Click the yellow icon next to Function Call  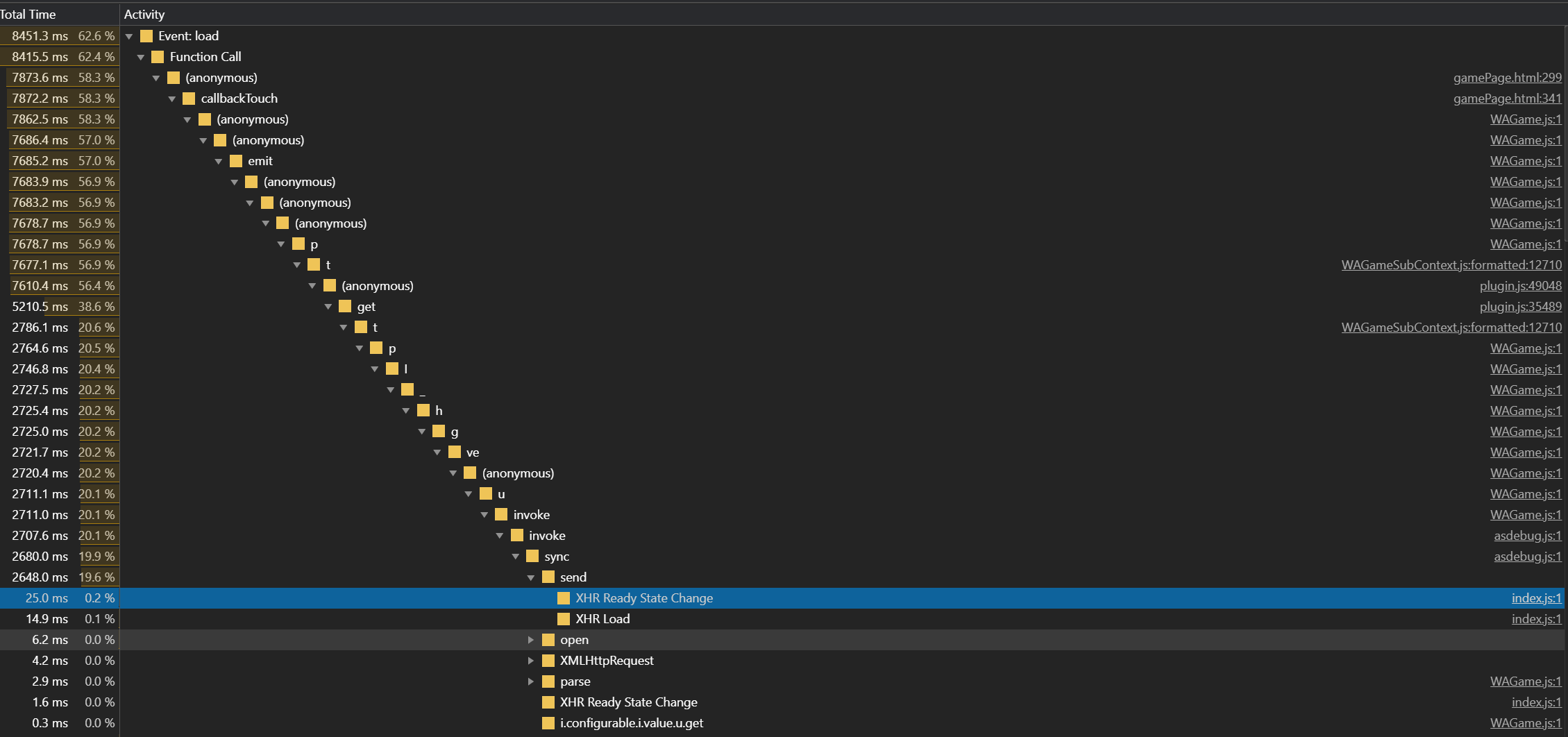[x=158, y=57]
